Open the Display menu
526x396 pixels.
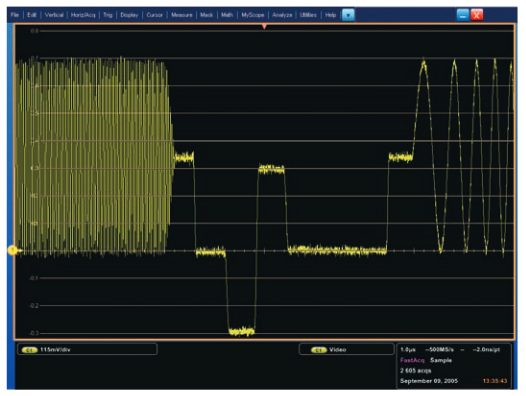click(129, 15)
